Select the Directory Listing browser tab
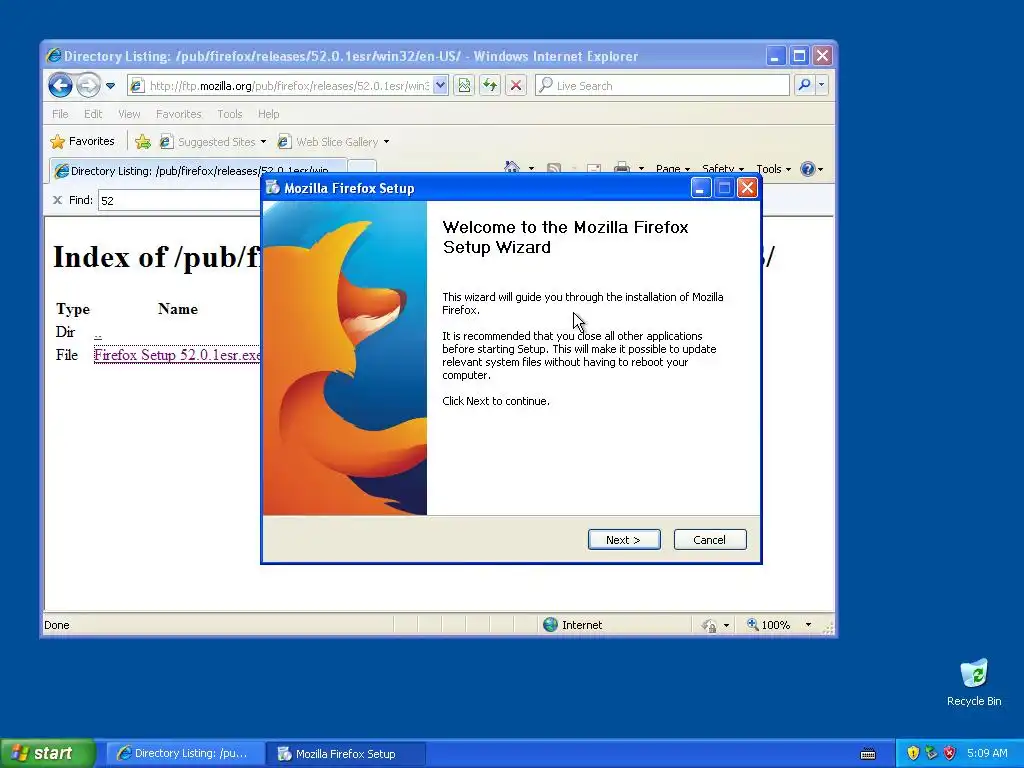Viewport: 1024px width, 768px height. point(199,170)
